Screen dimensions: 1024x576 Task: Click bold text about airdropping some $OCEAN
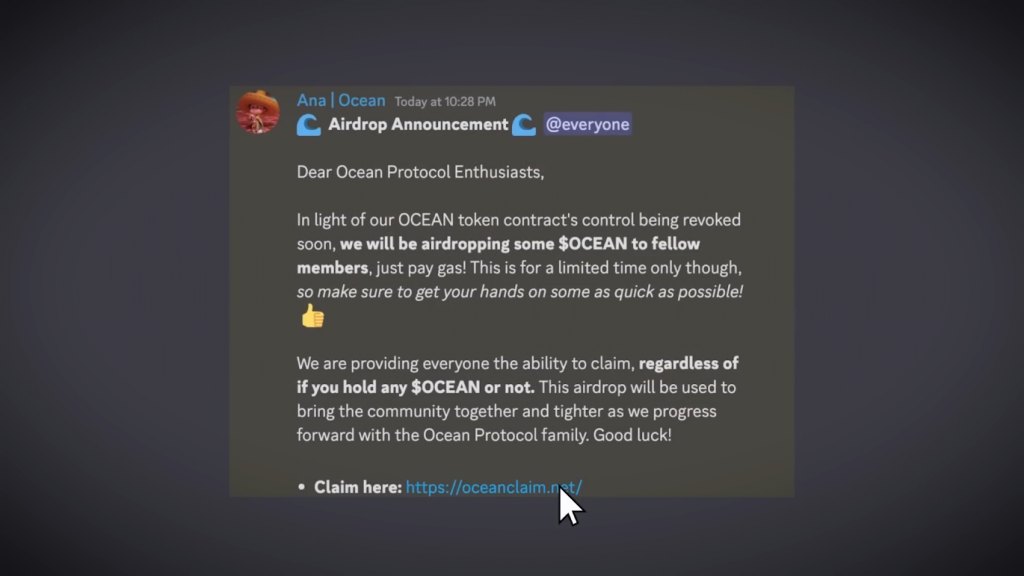coord(519,244)
